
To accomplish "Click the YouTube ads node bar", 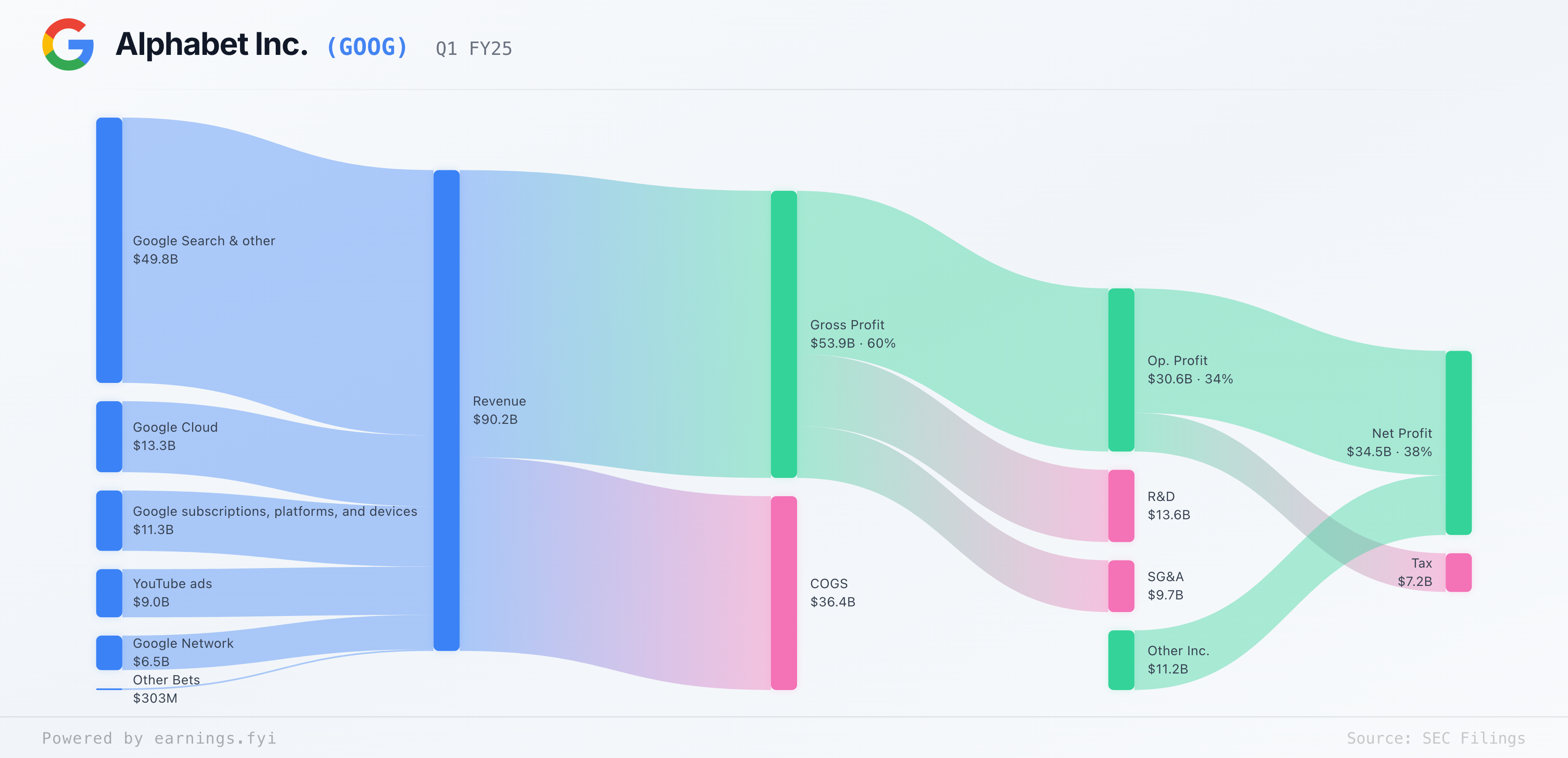I will coord(109,592).
